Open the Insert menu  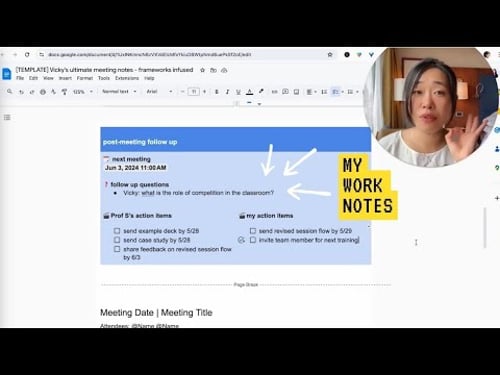coord(65,78)
